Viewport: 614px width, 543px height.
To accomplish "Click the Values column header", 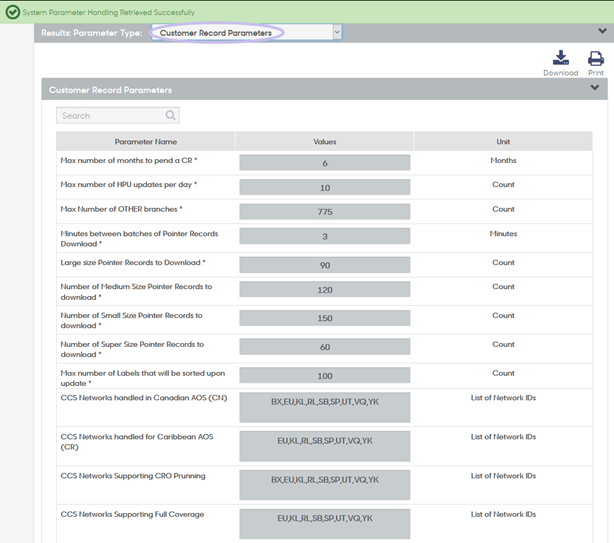I will [325, 142].
